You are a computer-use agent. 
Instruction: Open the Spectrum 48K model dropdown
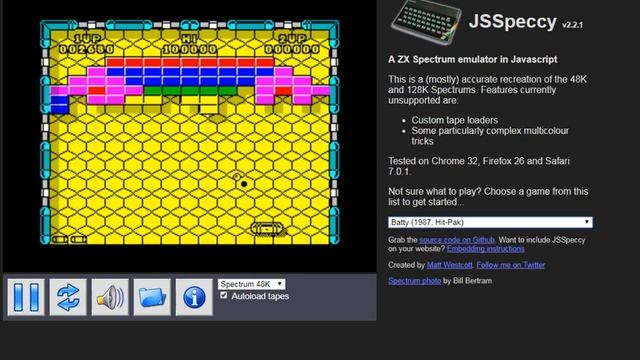251,284
